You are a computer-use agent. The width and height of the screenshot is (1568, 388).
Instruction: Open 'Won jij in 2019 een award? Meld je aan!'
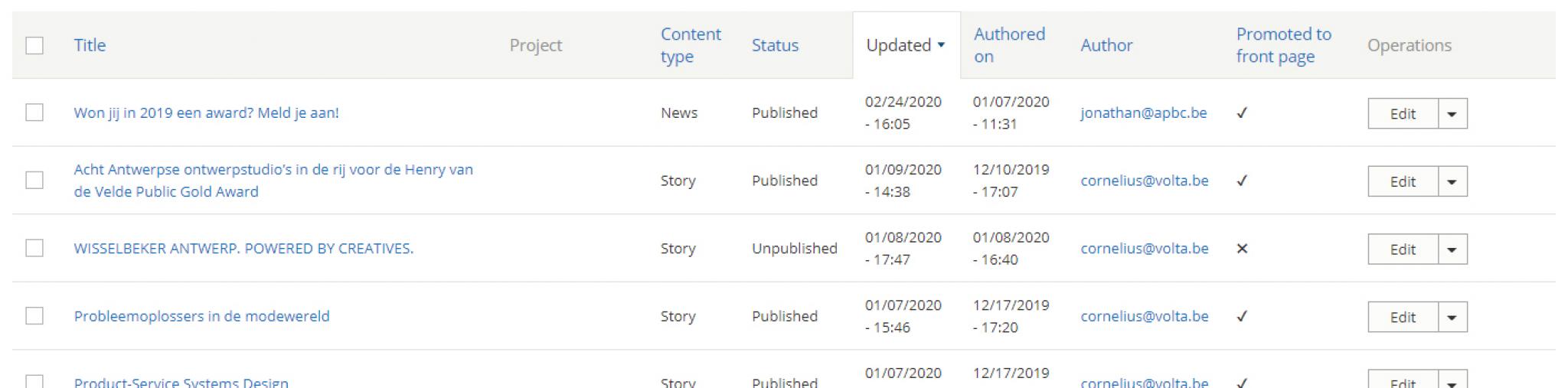(x=206, y=112)
